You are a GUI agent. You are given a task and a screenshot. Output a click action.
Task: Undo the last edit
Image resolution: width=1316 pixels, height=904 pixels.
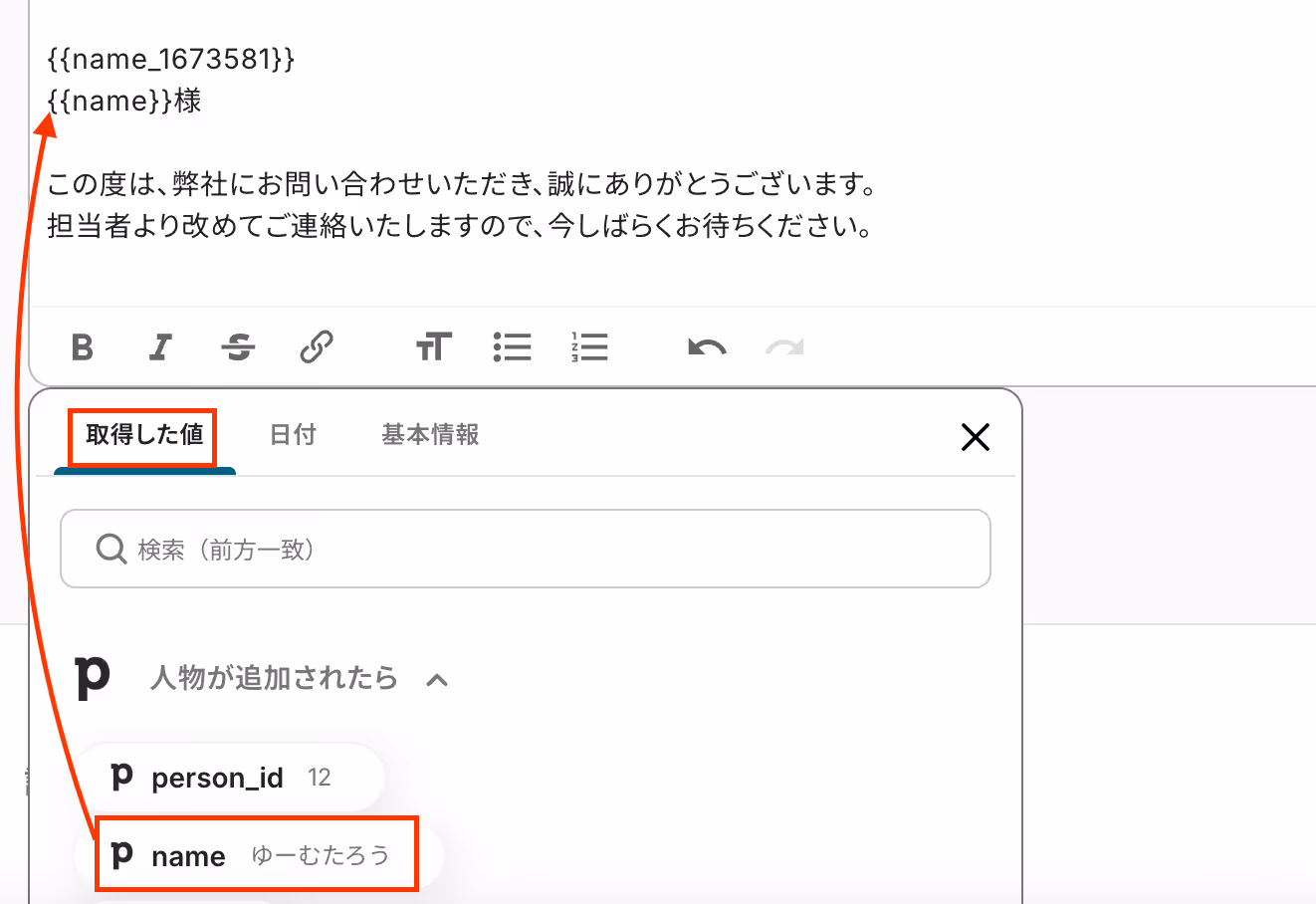pyautogui.click(x=707, y=347)
